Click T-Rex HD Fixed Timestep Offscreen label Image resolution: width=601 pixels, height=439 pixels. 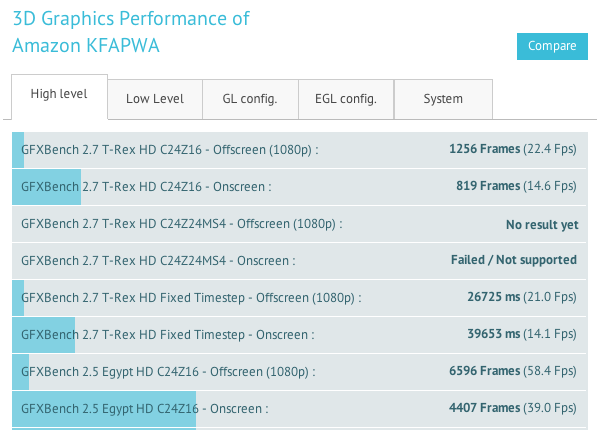pos(191,297)
